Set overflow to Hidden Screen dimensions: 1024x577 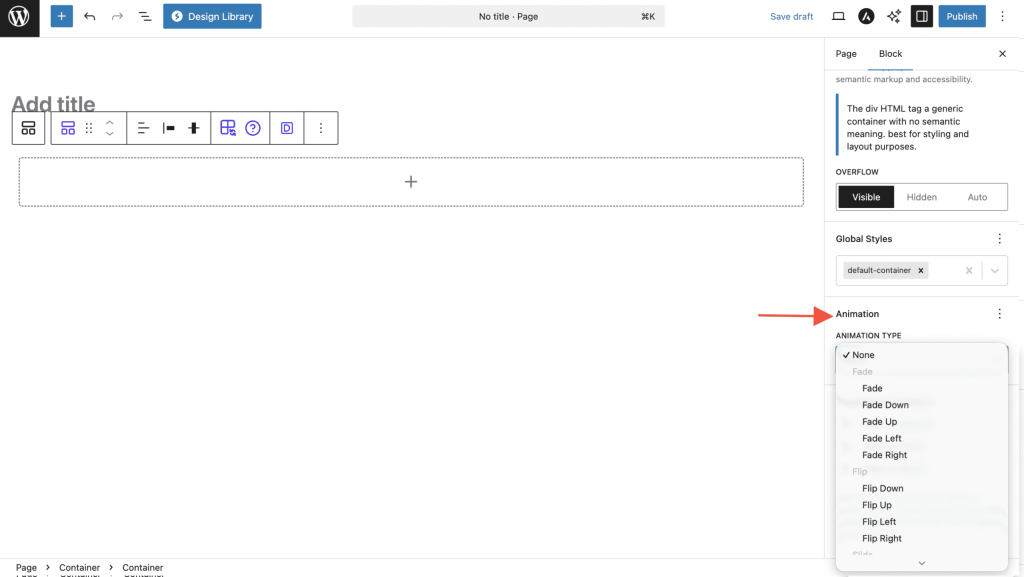(x=921, y=197)
